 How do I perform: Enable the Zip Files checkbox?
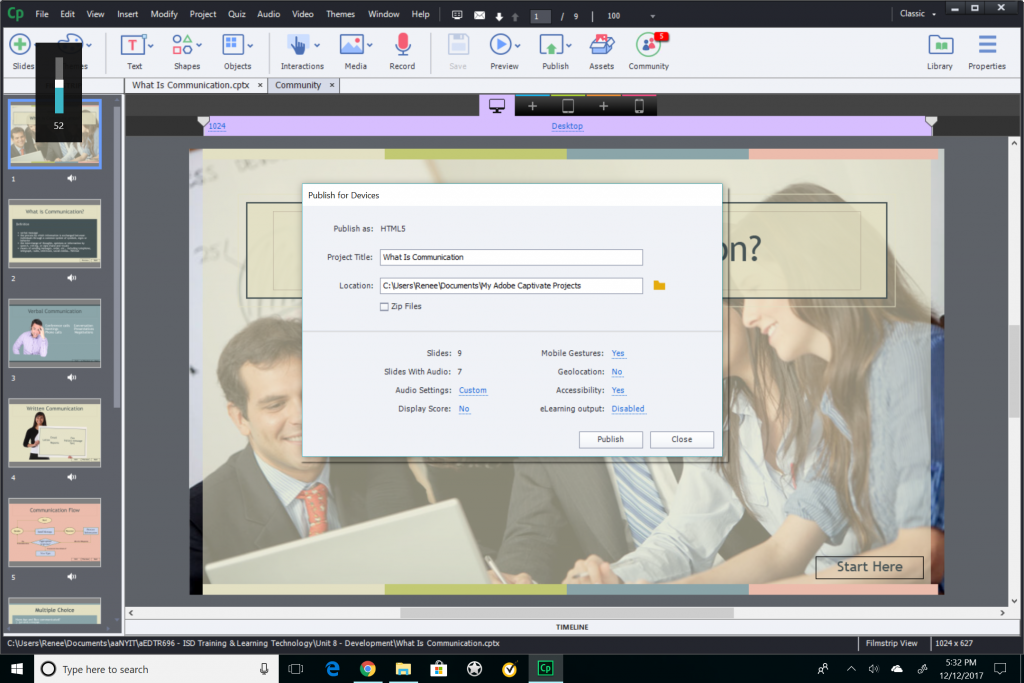pyautogui.click(x=383, y=306)
